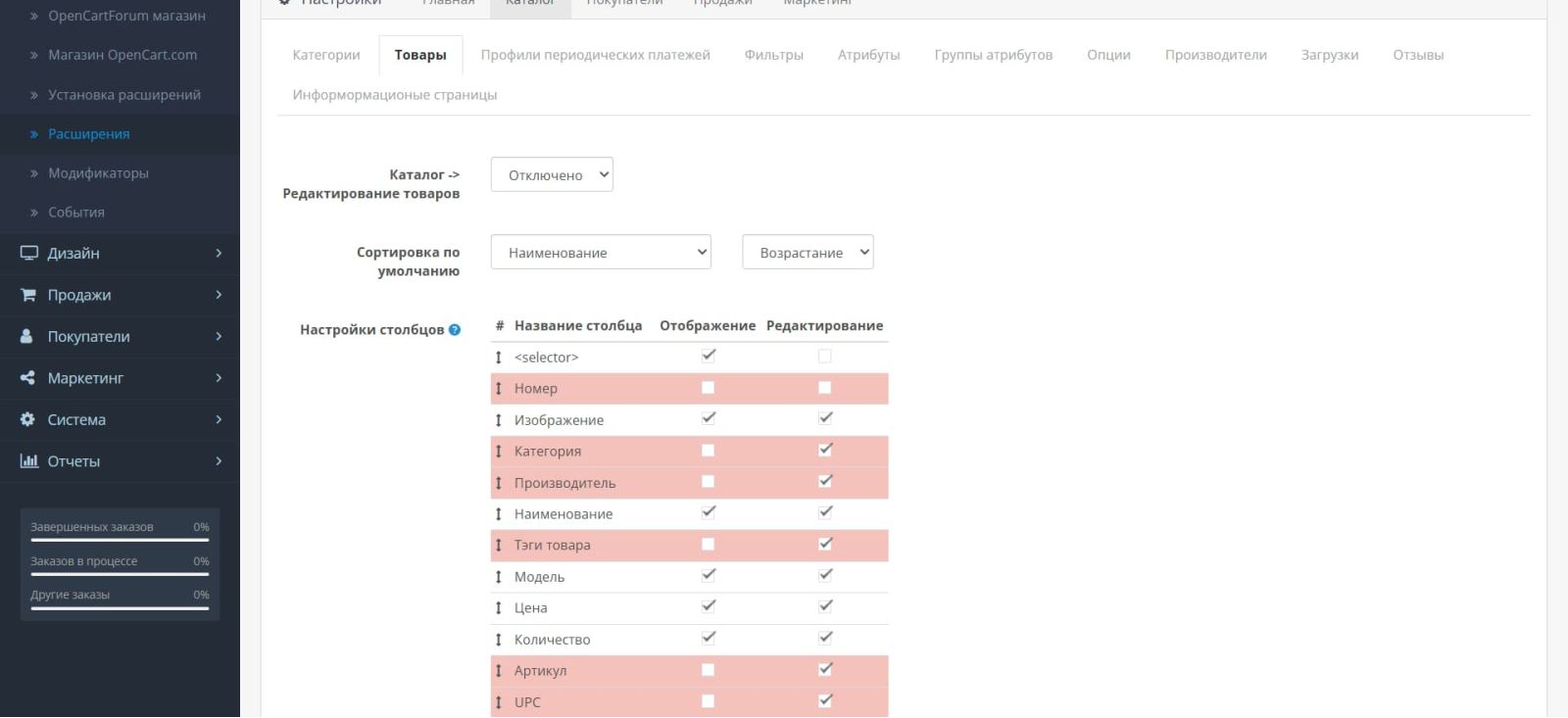
Task: Expand the Система menu chevron
Action: point(219,419)
